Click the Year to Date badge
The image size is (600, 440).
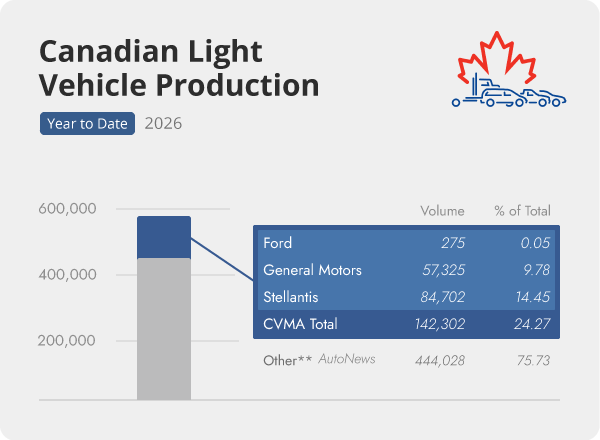tap(87, 124)
